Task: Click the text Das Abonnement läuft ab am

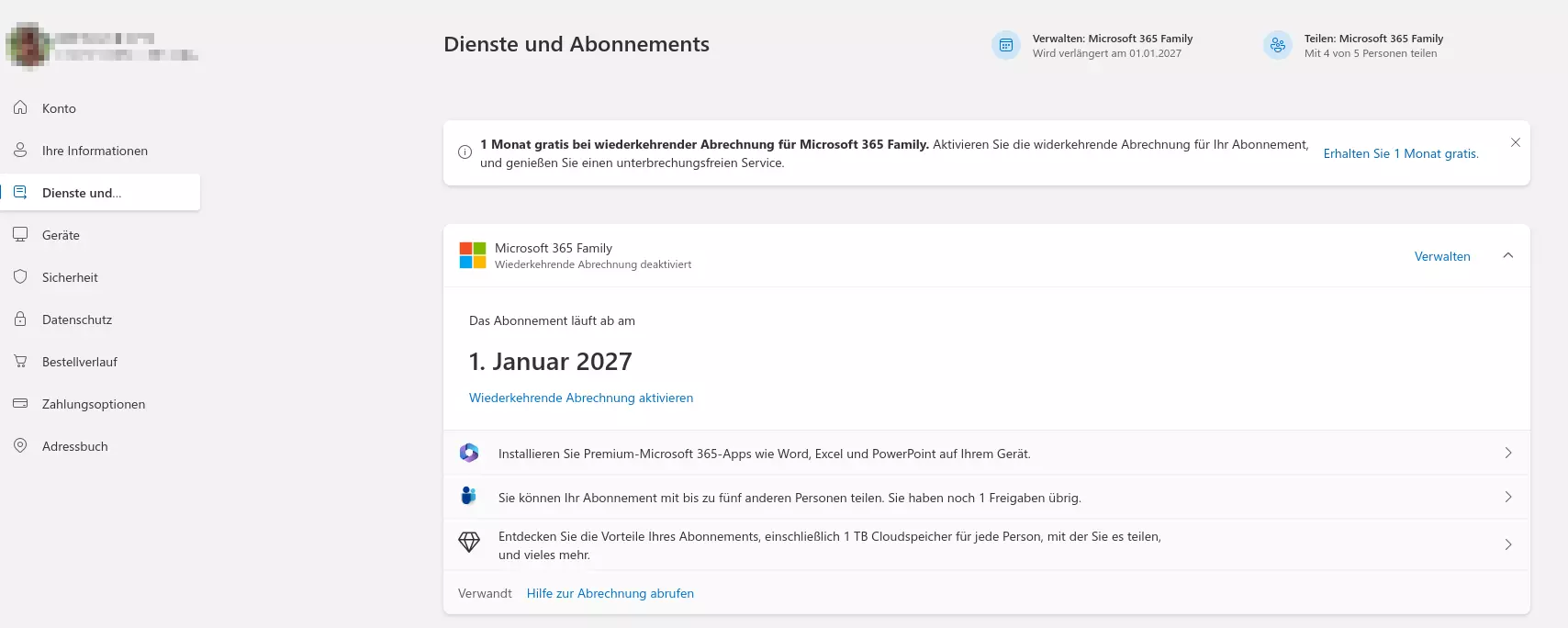Action: click(552, 320)
